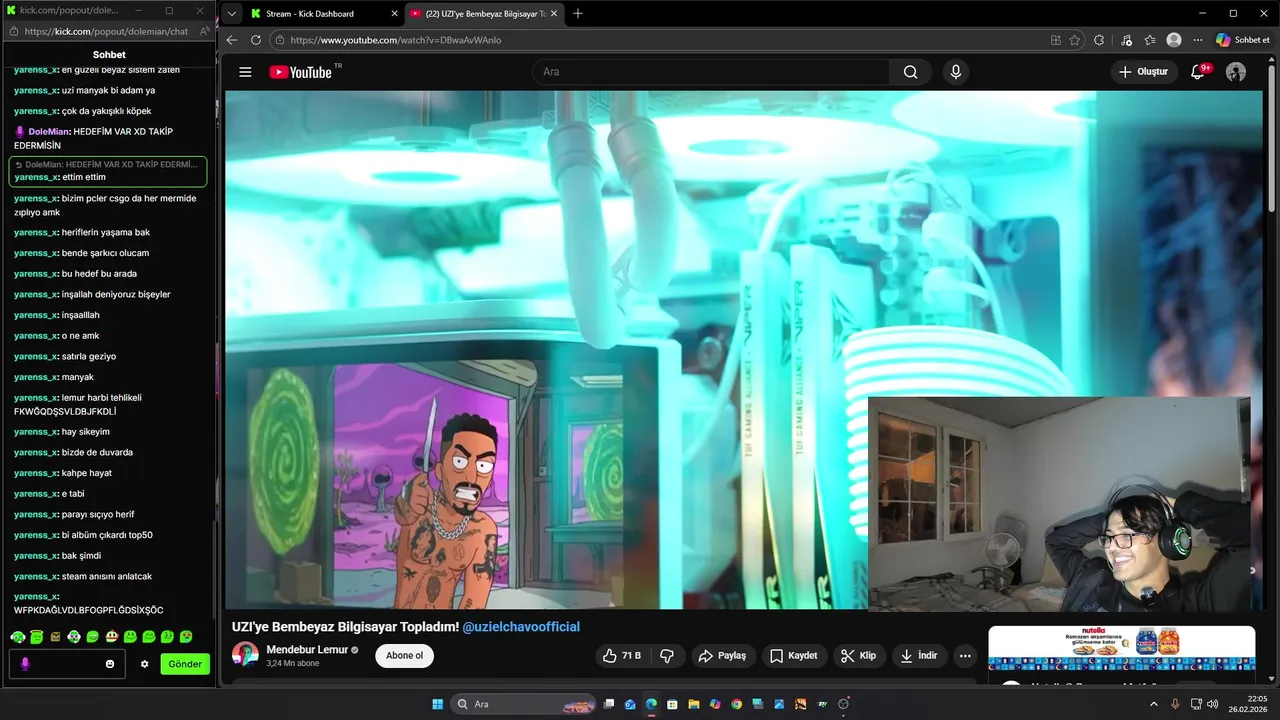Open the Edge tab actions dropdown chevron
The image size is (1280, 720).
click(232, 14)
